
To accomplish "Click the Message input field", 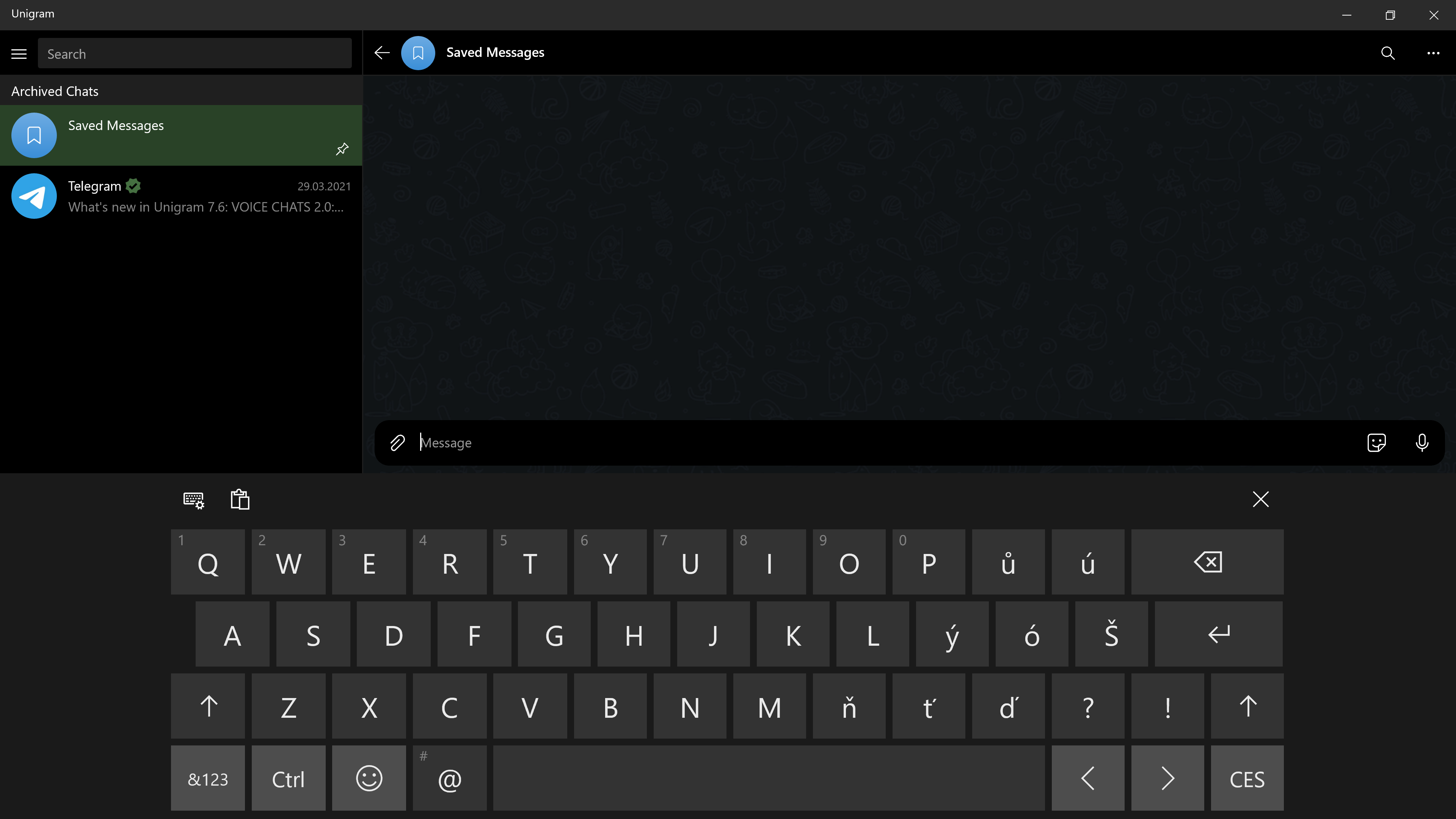I will click(791, 442).
